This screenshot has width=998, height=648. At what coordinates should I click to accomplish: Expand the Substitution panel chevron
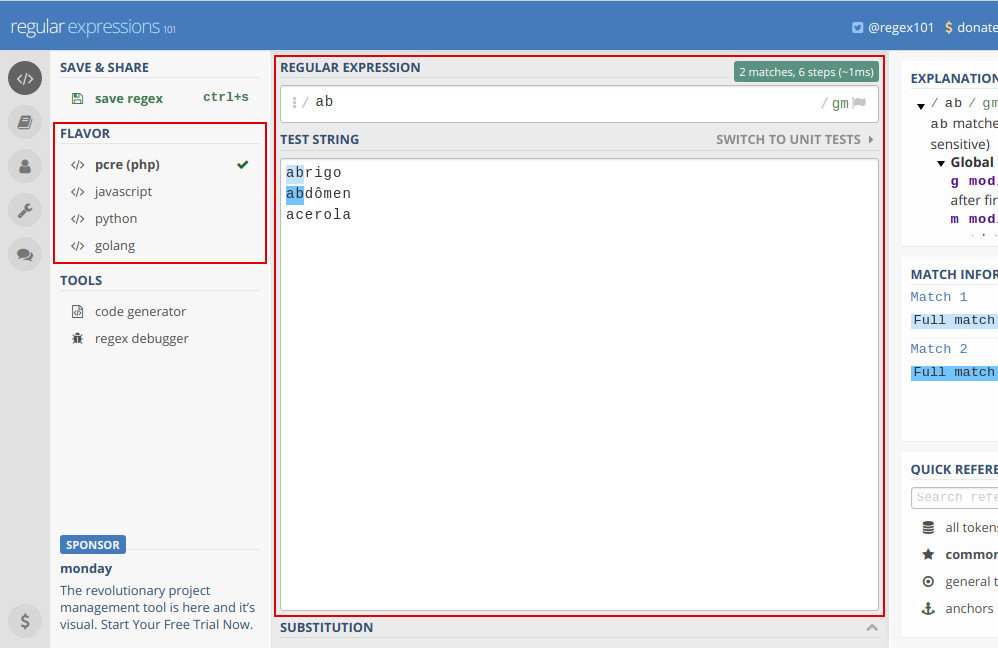872,628
